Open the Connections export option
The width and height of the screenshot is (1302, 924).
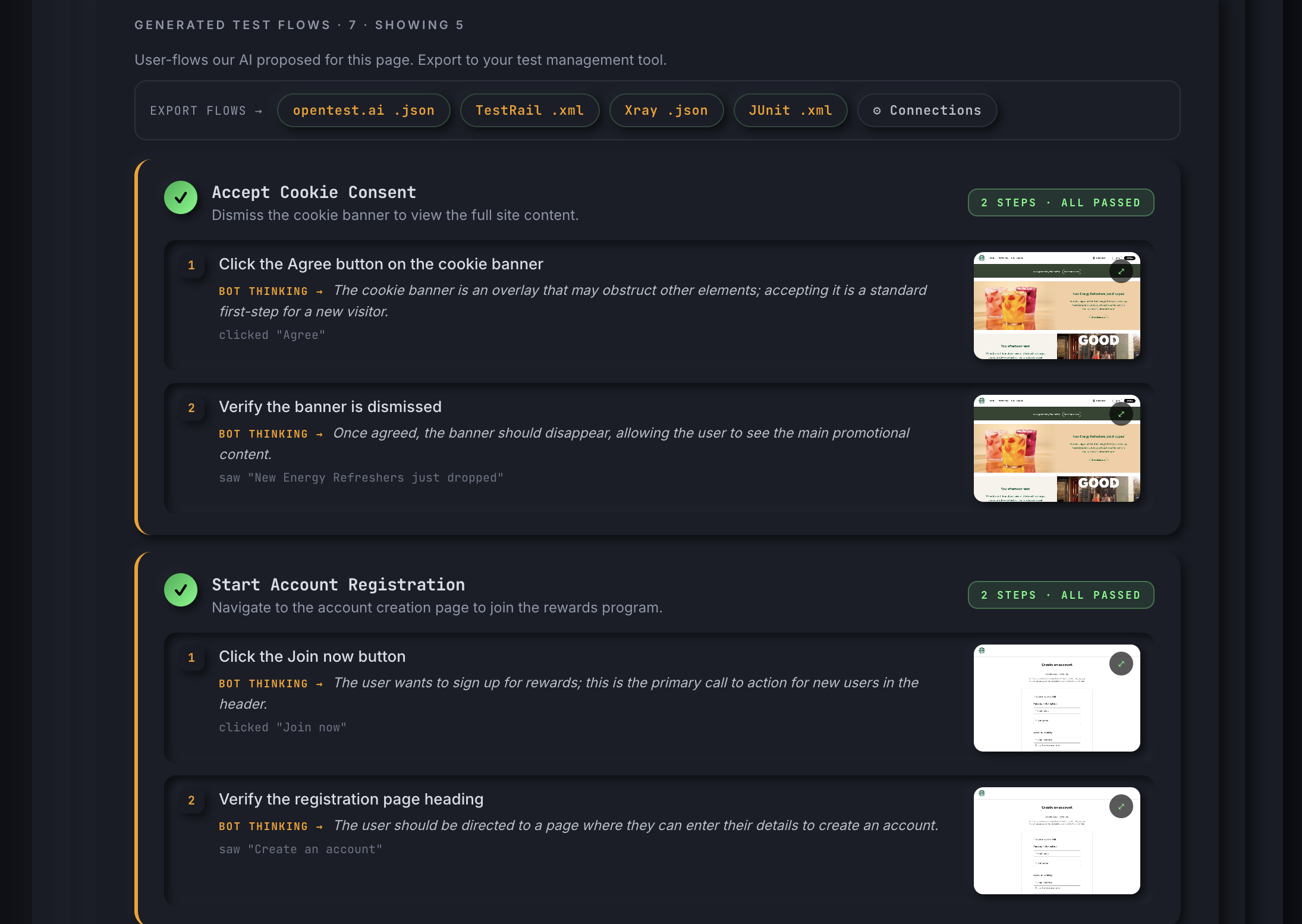(x=926, y=110)
